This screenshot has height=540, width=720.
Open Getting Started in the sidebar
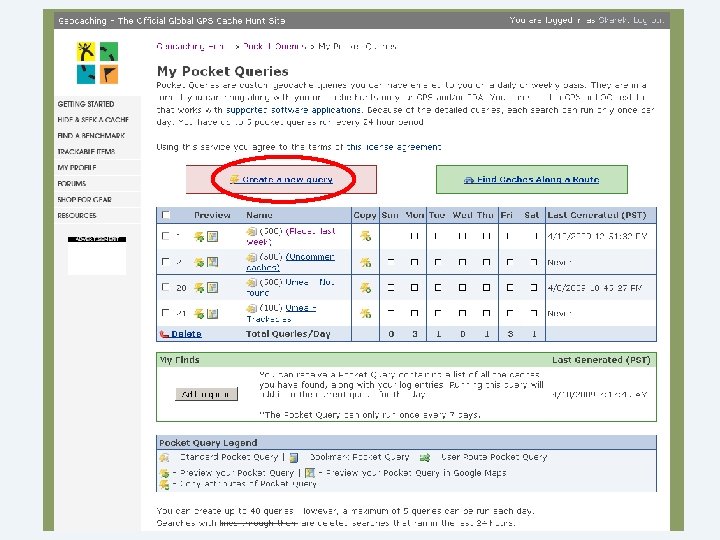(86, 104)
